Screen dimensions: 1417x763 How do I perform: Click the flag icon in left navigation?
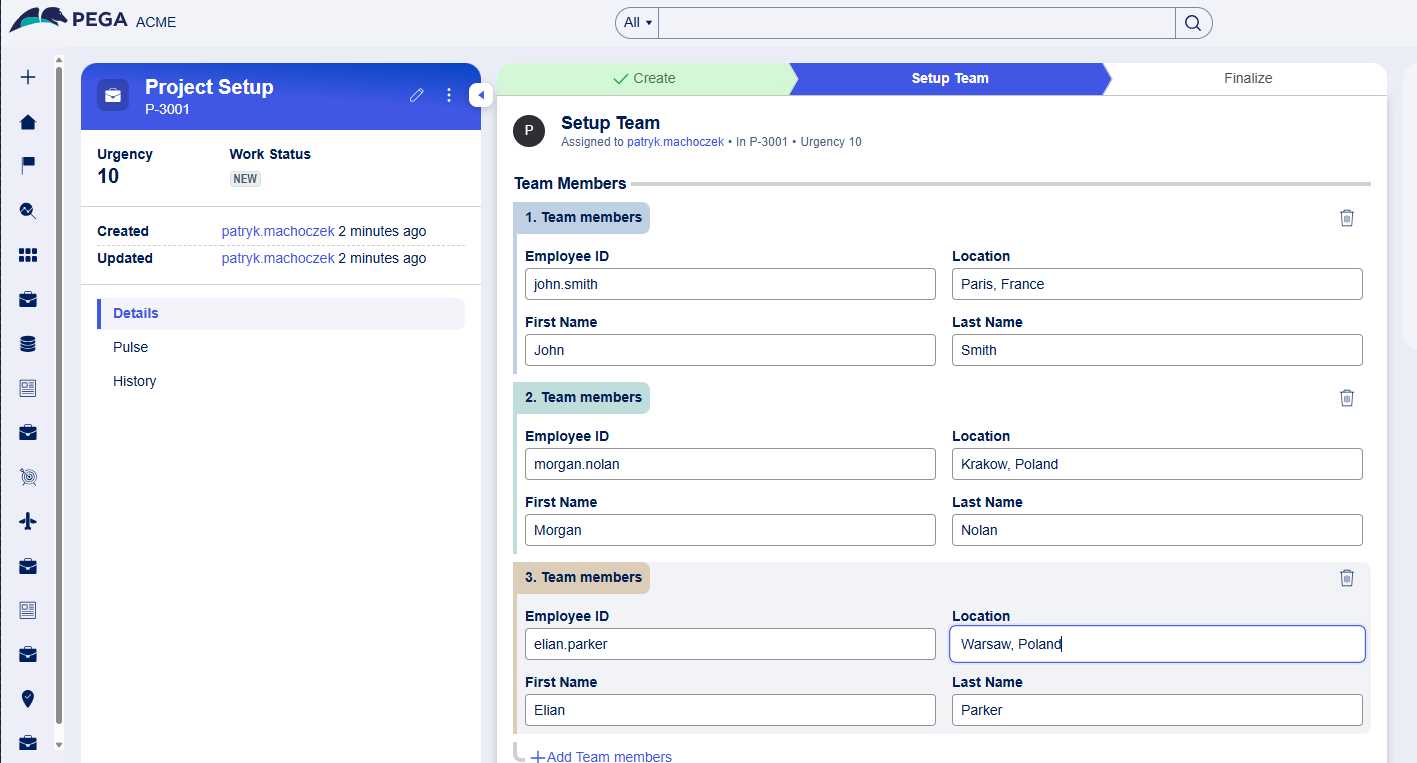[x=28, y=165]
